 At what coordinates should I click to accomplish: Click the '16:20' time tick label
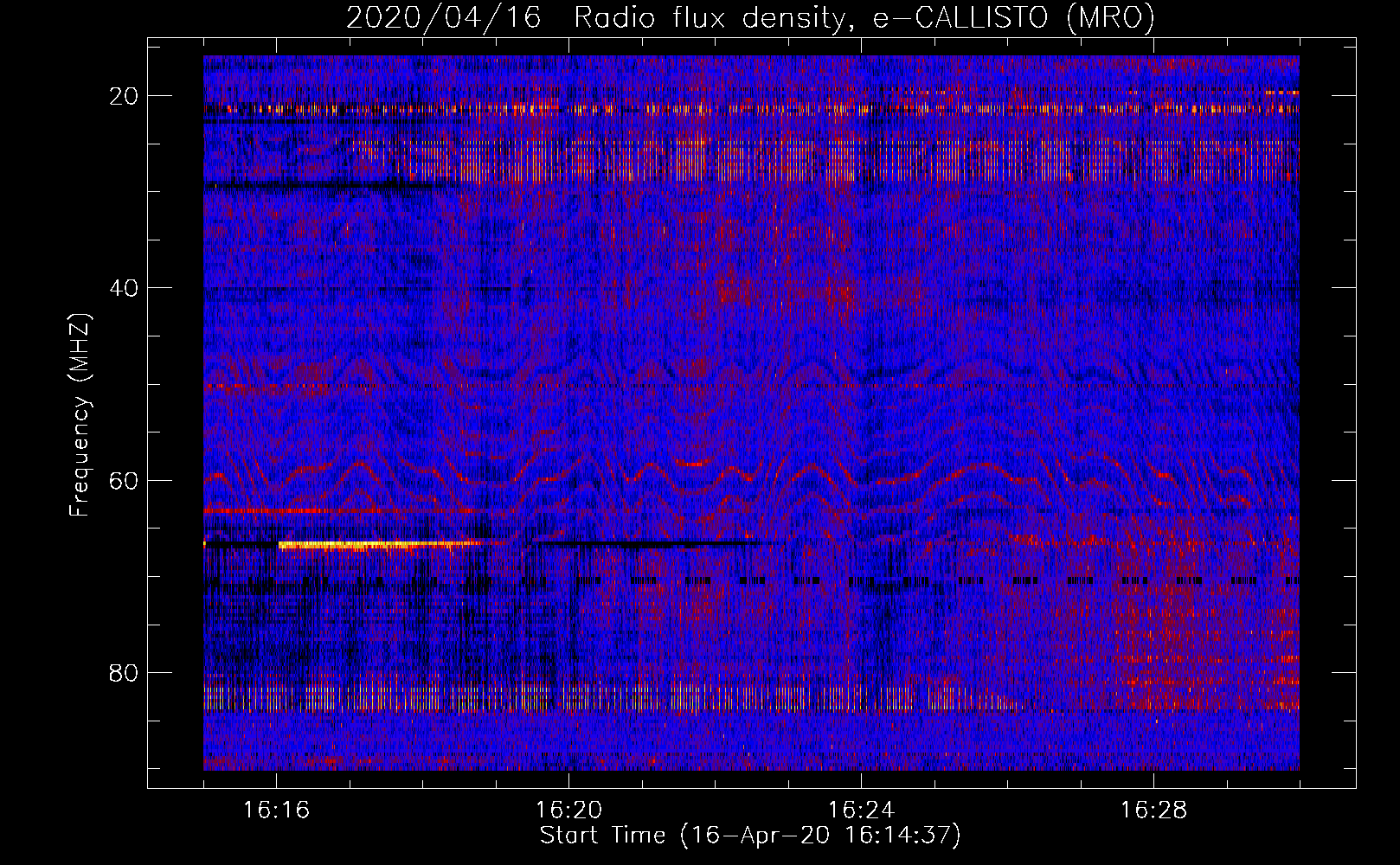[568, 811]
